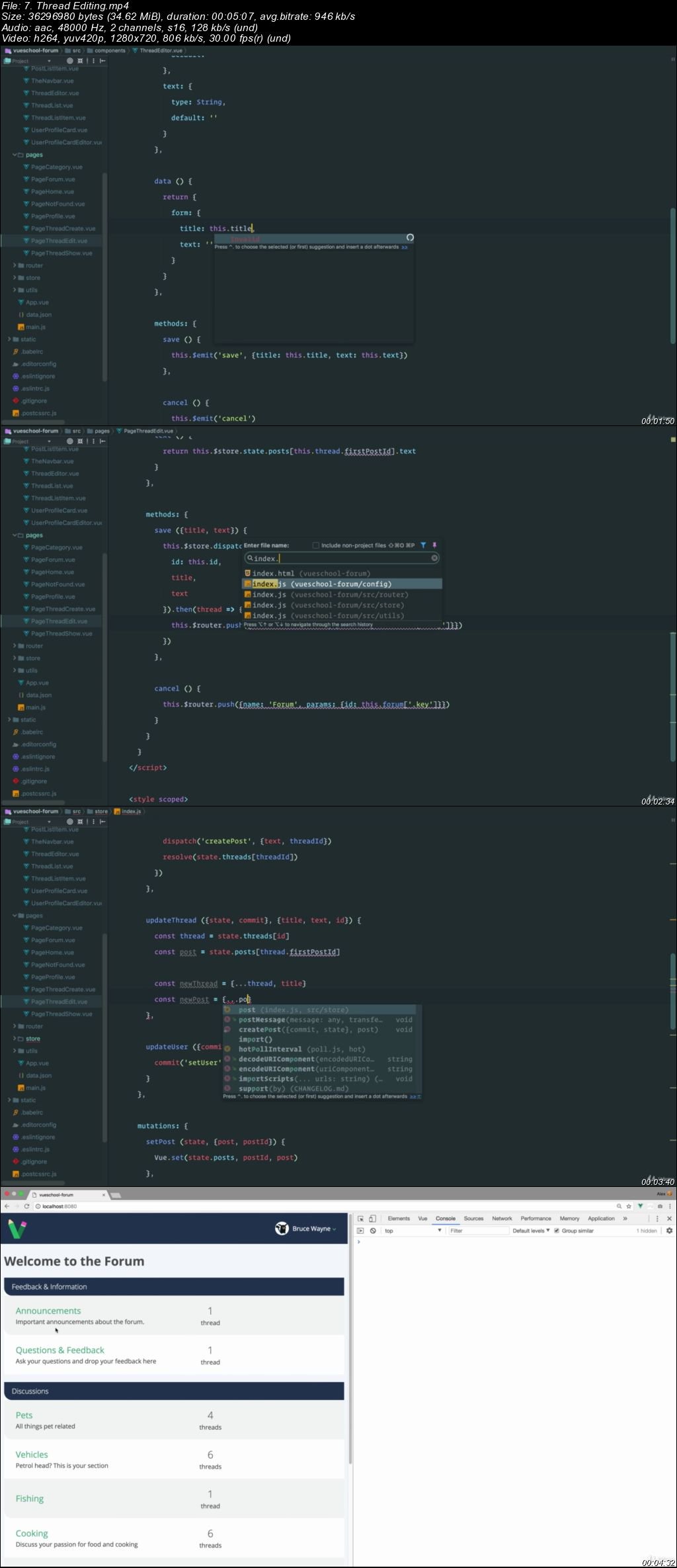The width and height of the screenshot is (677, 1568).
Task: Open the Bruce Wayne user dropdown chevron
Action: coord(335,1229)
